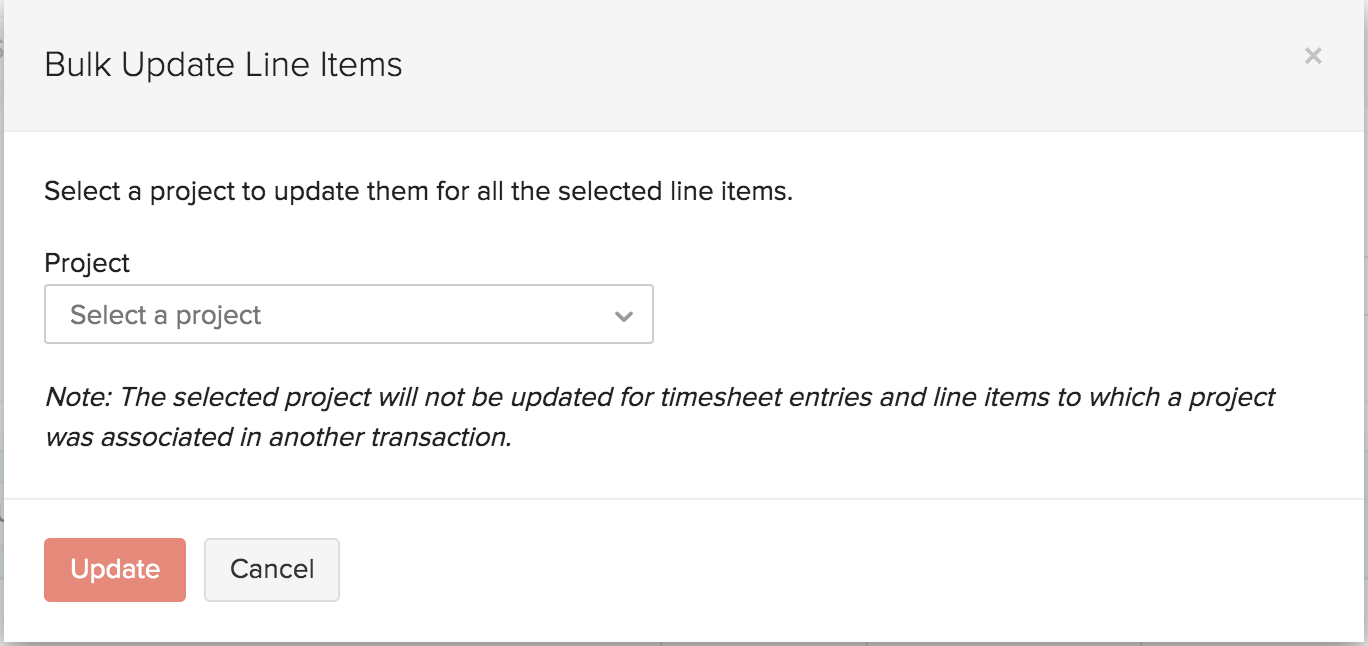Expand the Project dropdown chevron arrow
The height and width of the screenshot is (646, 1368).
point(624,316)
